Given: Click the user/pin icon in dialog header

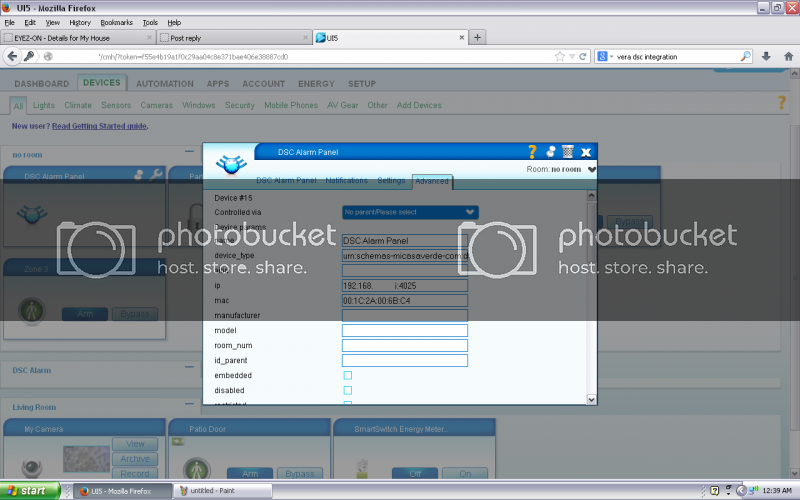Looking at the screenshot, I should (551, 152).
